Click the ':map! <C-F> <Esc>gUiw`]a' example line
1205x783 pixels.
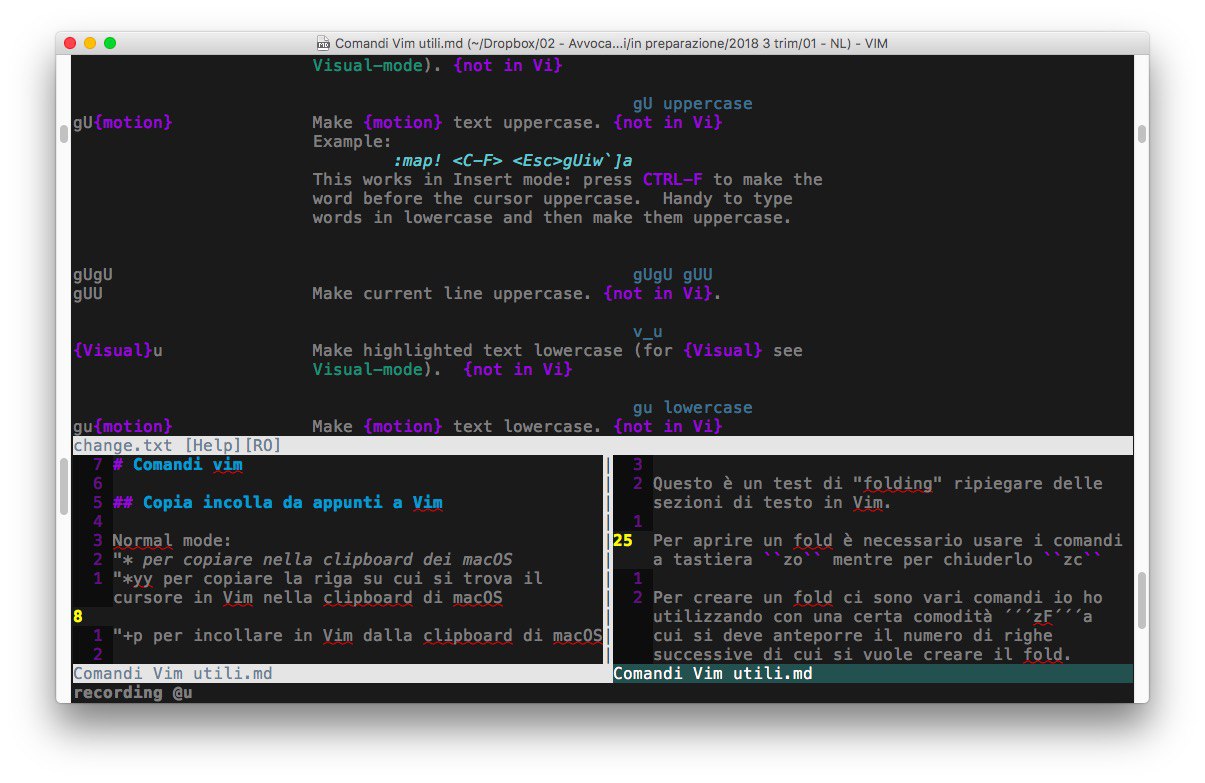tap(513, 161)
